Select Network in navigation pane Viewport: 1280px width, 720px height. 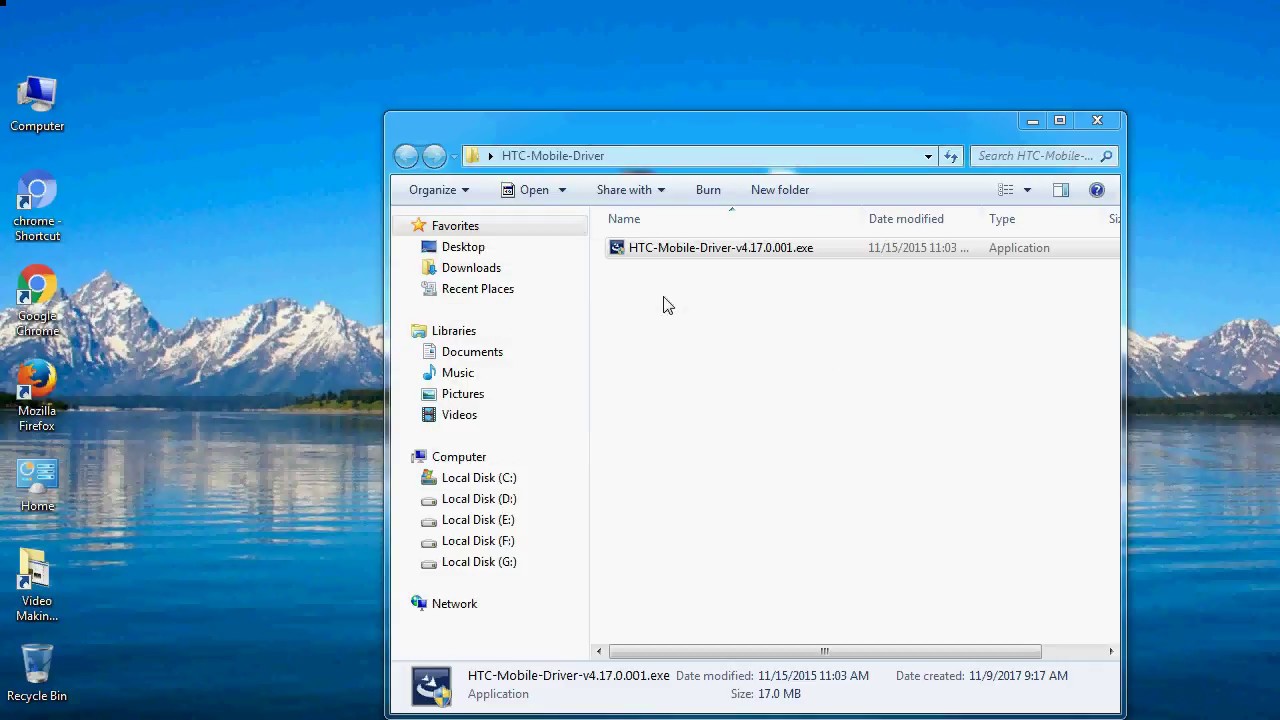point(454,604)
